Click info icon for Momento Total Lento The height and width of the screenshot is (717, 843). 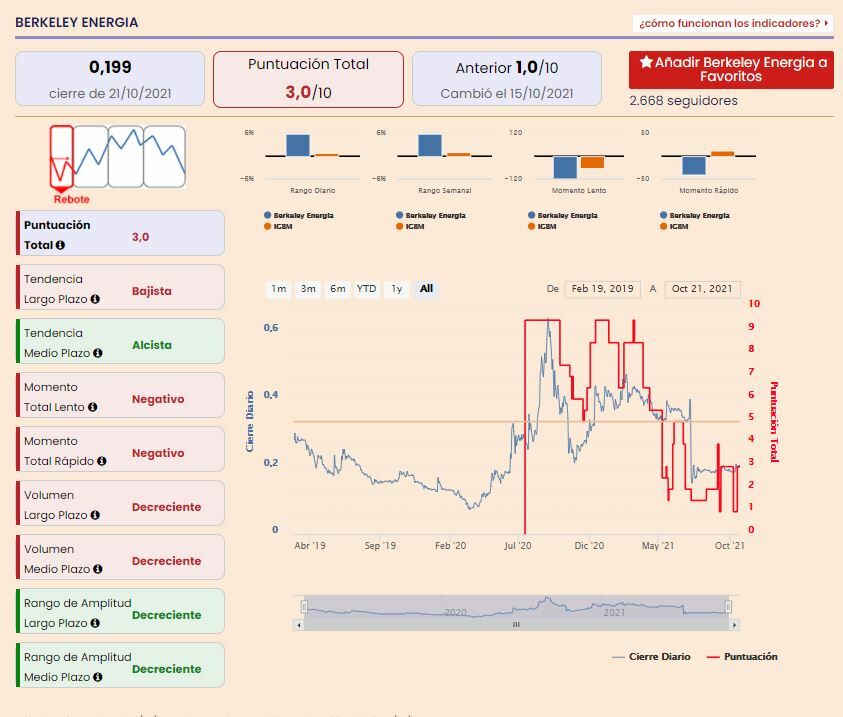(92, 407)
